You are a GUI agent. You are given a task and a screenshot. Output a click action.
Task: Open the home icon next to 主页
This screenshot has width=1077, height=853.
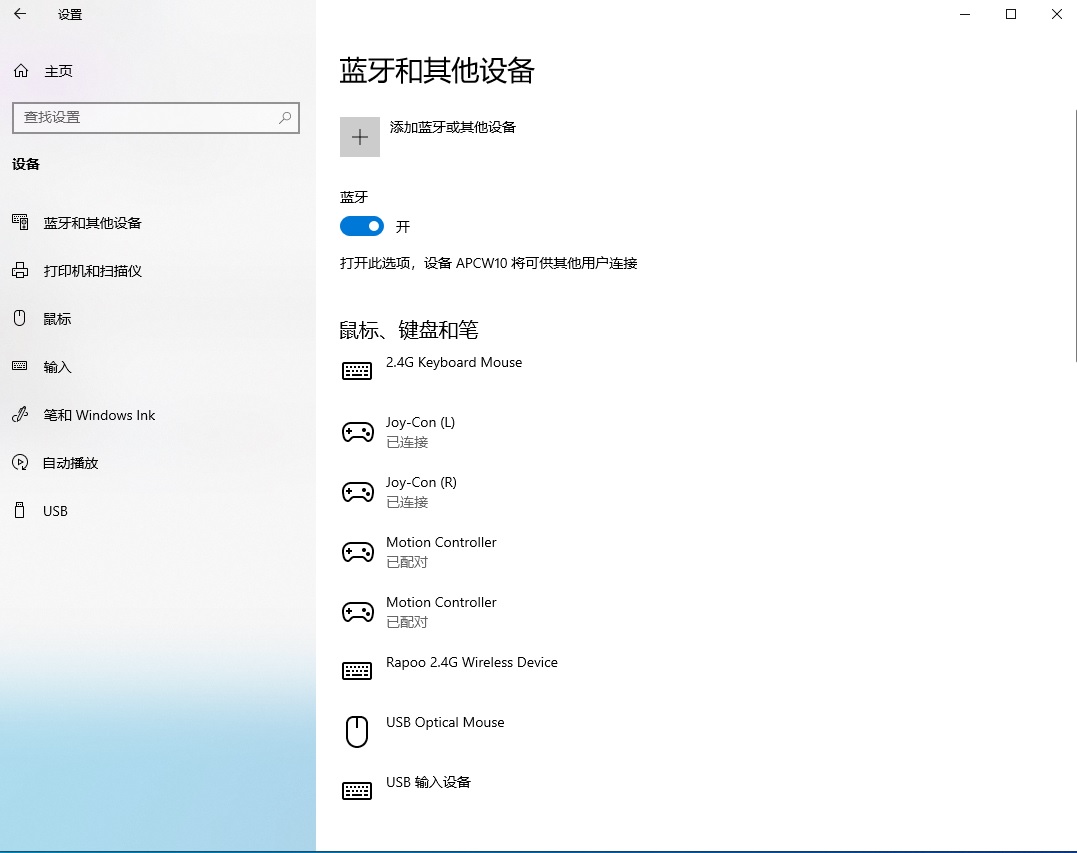point(21,71)
